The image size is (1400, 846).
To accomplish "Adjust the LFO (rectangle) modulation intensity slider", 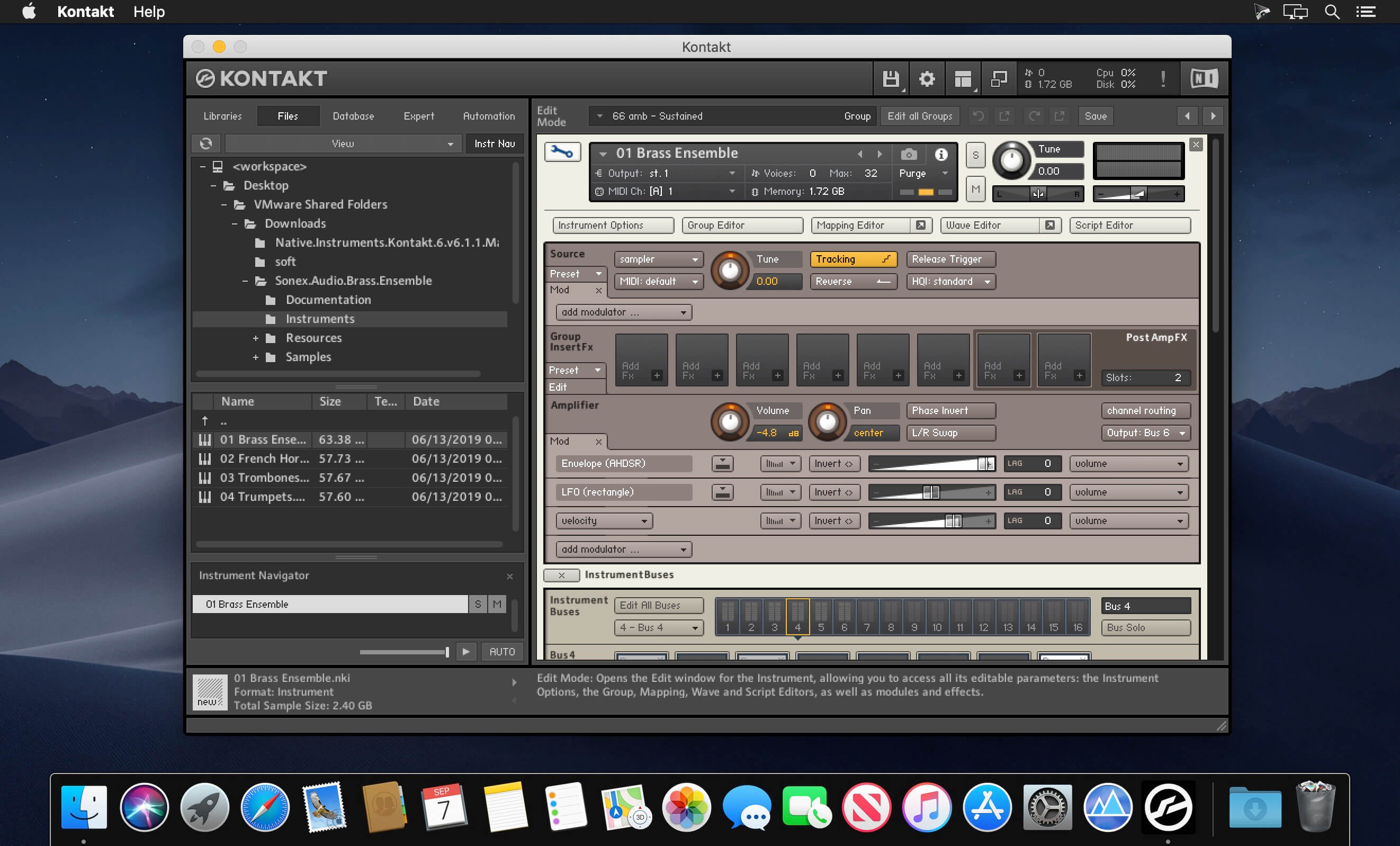I will tap(932, 492).
